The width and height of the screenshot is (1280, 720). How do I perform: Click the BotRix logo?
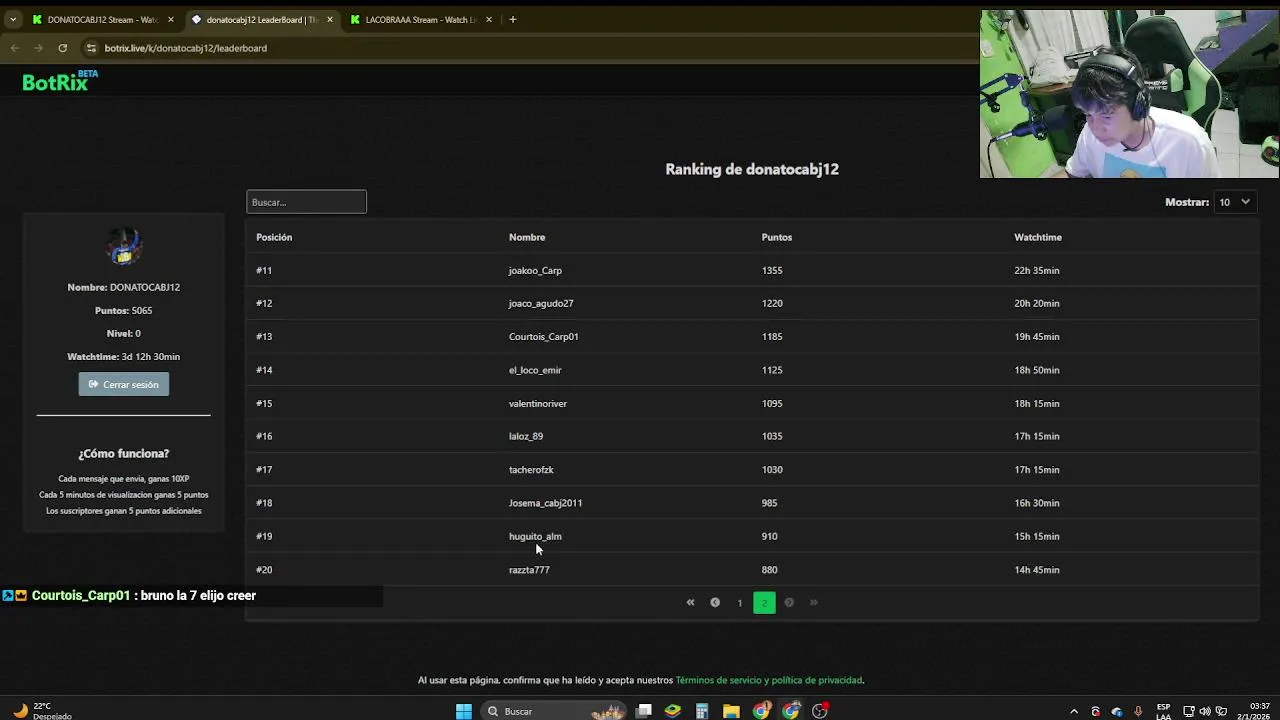click(x=60, y=82)
